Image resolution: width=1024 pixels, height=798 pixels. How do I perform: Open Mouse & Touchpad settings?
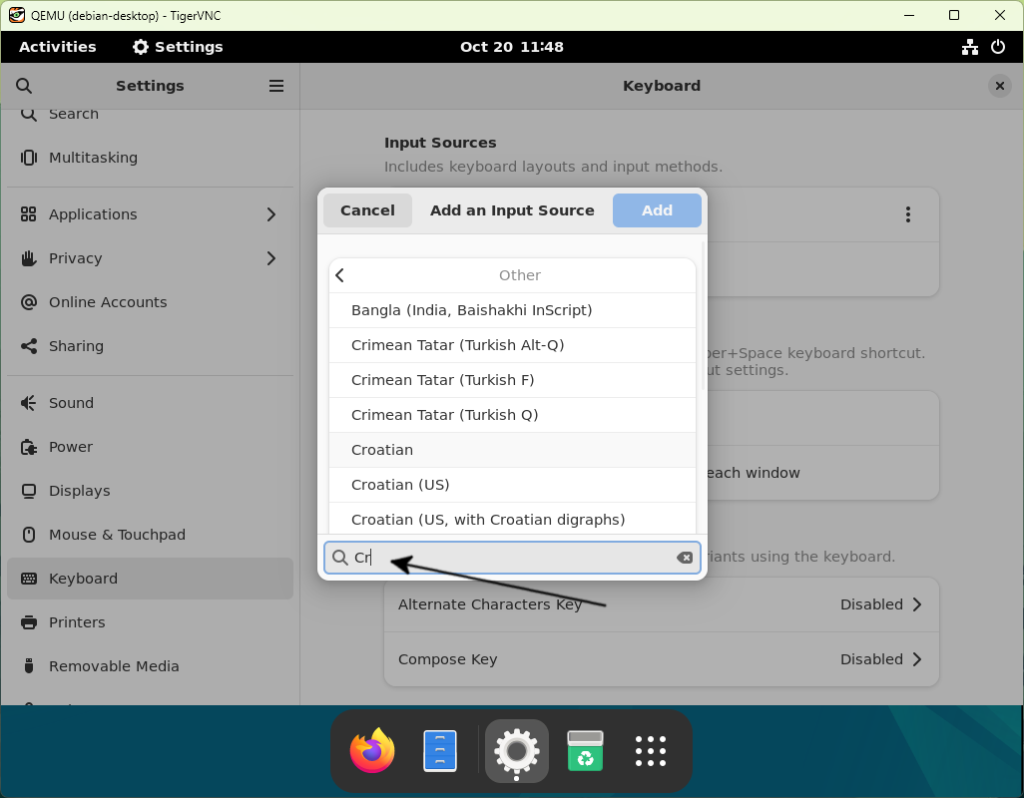tap(117, 535)
